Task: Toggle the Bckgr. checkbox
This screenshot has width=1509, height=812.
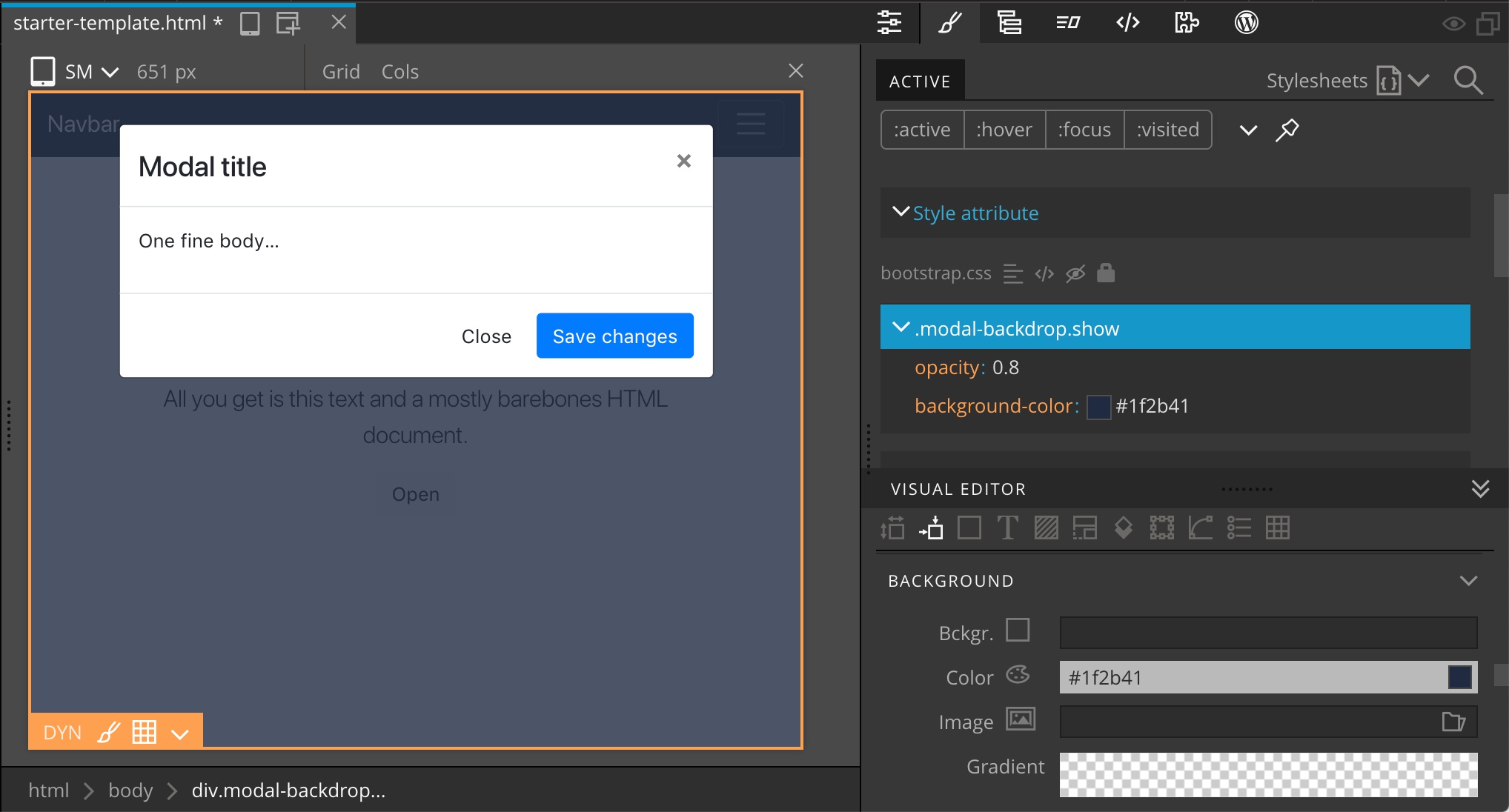Action: [x=1018, y=630]
